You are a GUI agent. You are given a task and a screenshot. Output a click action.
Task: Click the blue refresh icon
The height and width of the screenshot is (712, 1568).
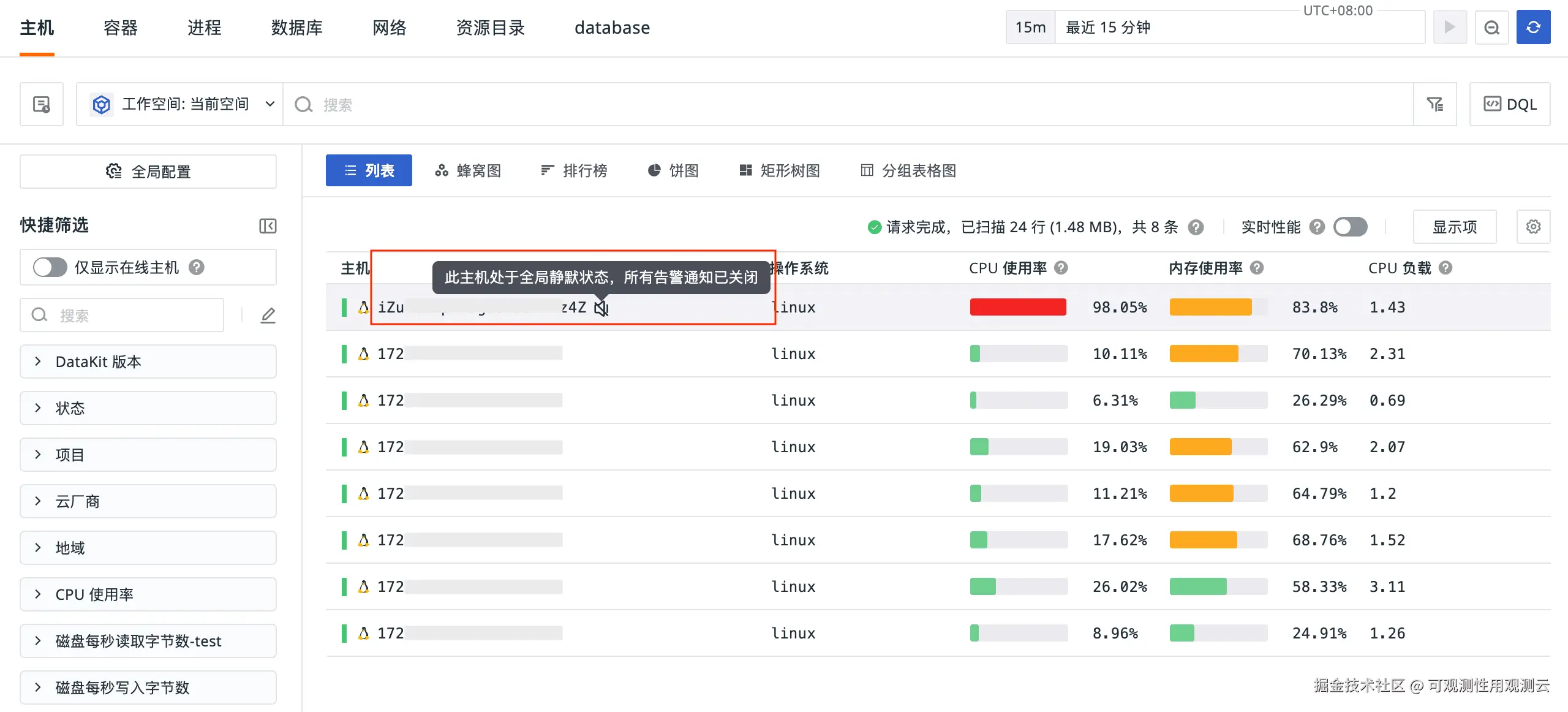click(x=1532, y=28)
